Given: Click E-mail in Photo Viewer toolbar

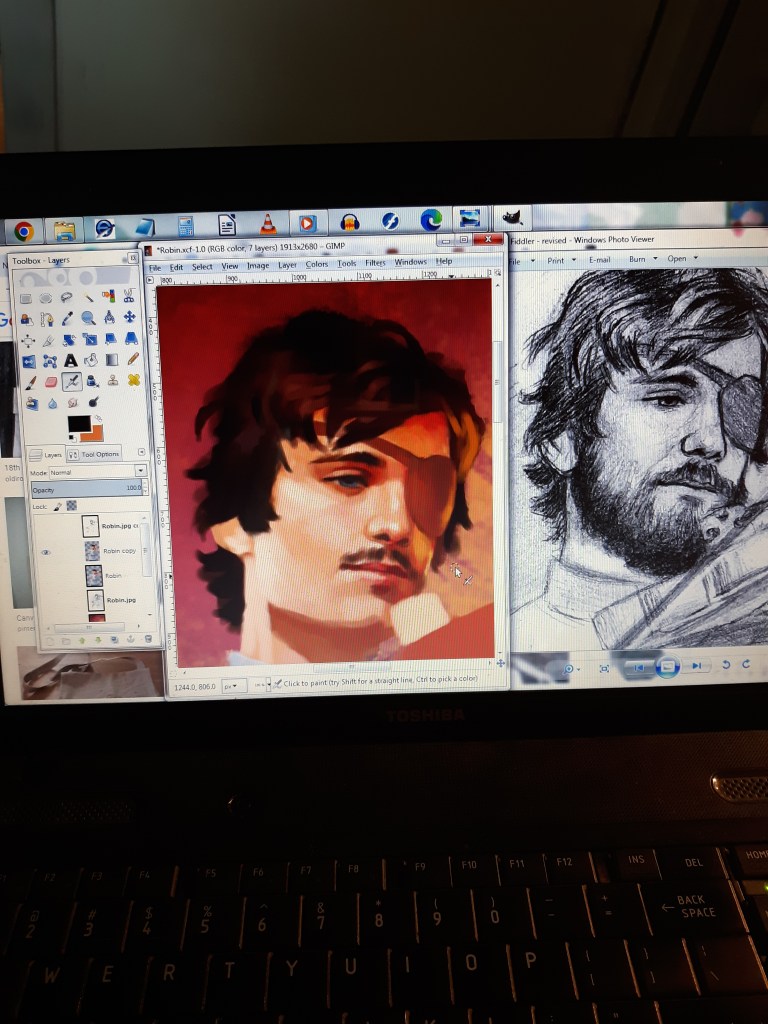Looking at the screenshot, I should point(599,260).
